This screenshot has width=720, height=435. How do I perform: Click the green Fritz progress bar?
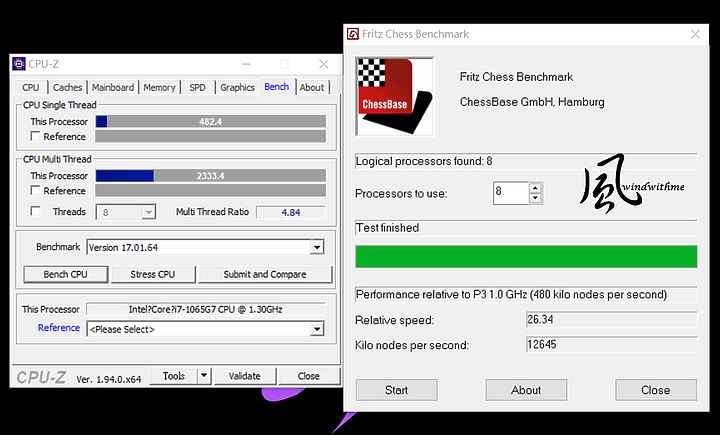(526, 256)
